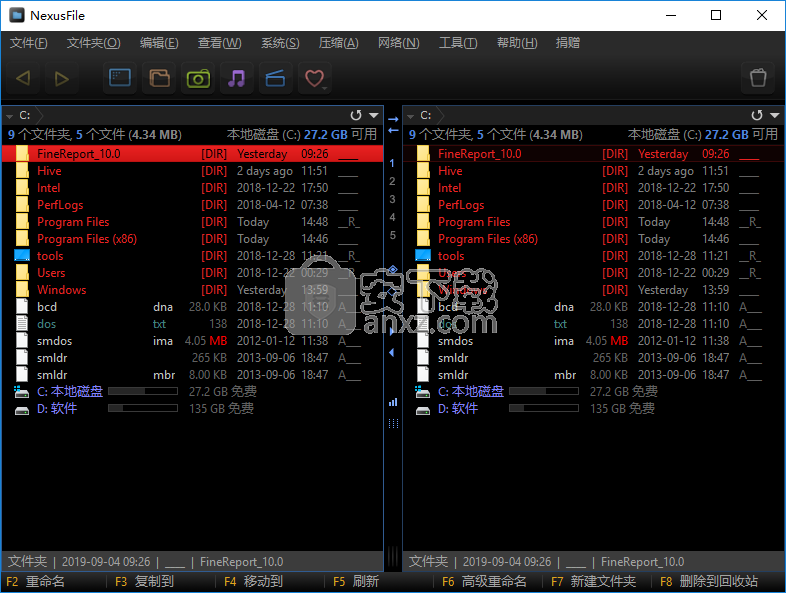The width and height of the screenshot is (786, 593).
Task: Go back using the left arrow toolbar icon
Action: click(x=23, y=78)
